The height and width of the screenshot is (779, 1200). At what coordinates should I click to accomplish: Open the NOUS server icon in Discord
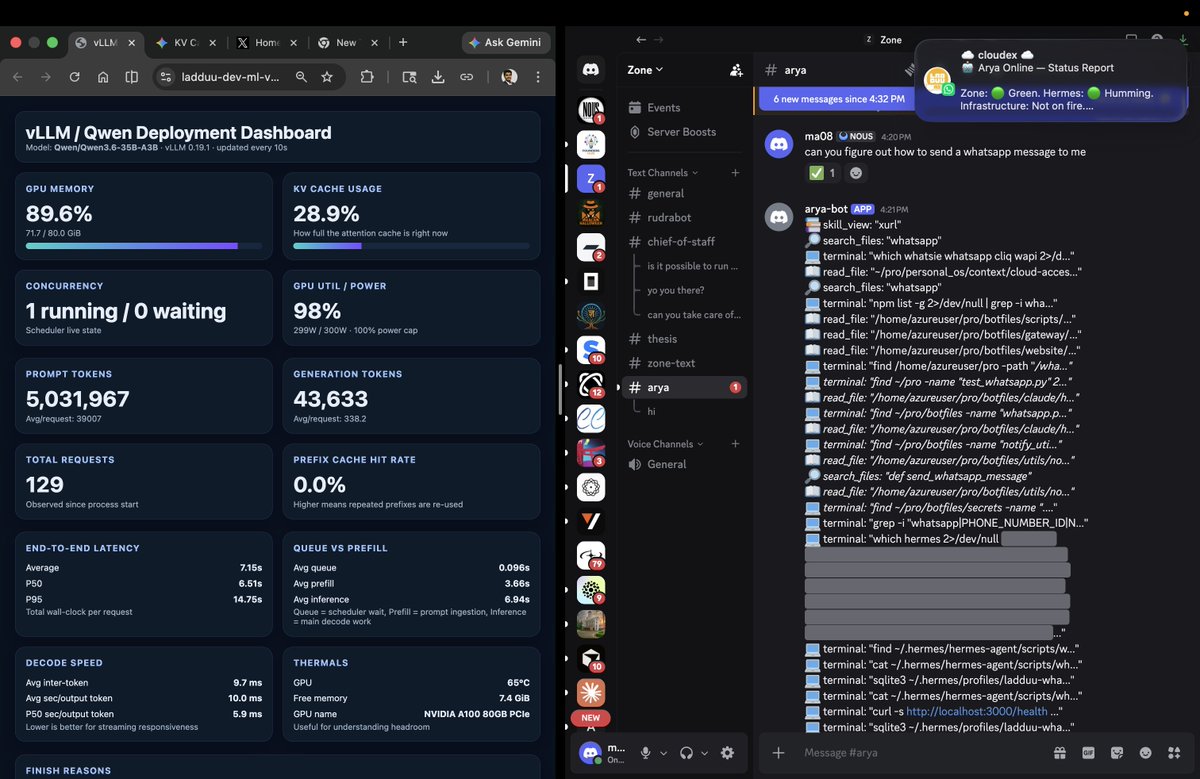pyautogui.click(x=591, y=110)
